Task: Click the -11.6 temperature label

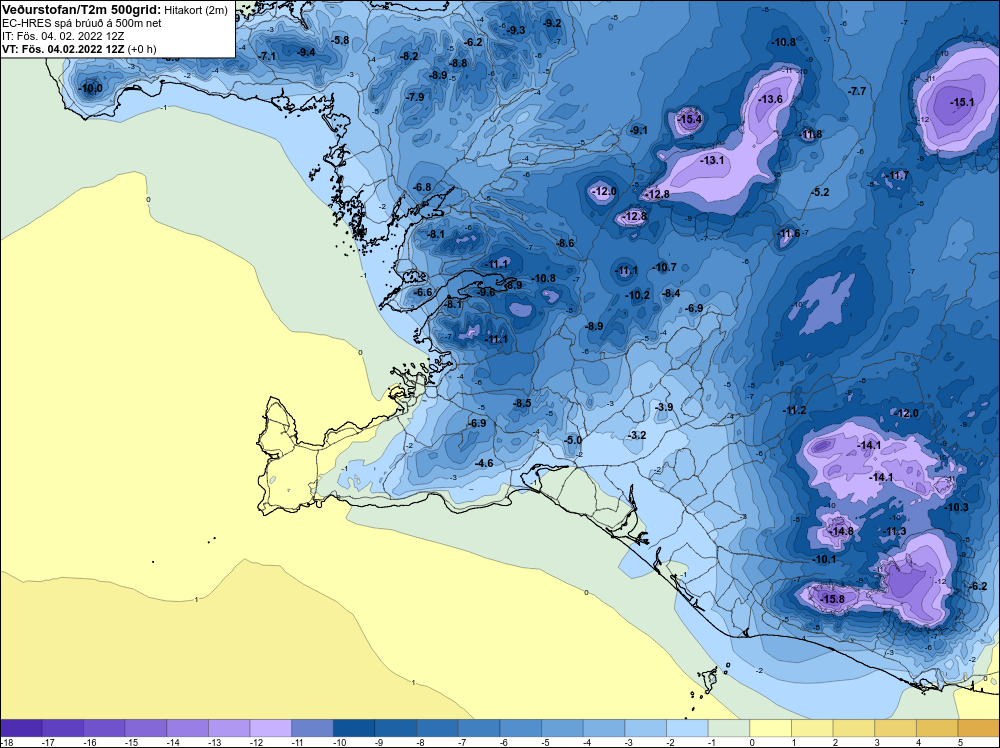Action: [x=788, y=233]
